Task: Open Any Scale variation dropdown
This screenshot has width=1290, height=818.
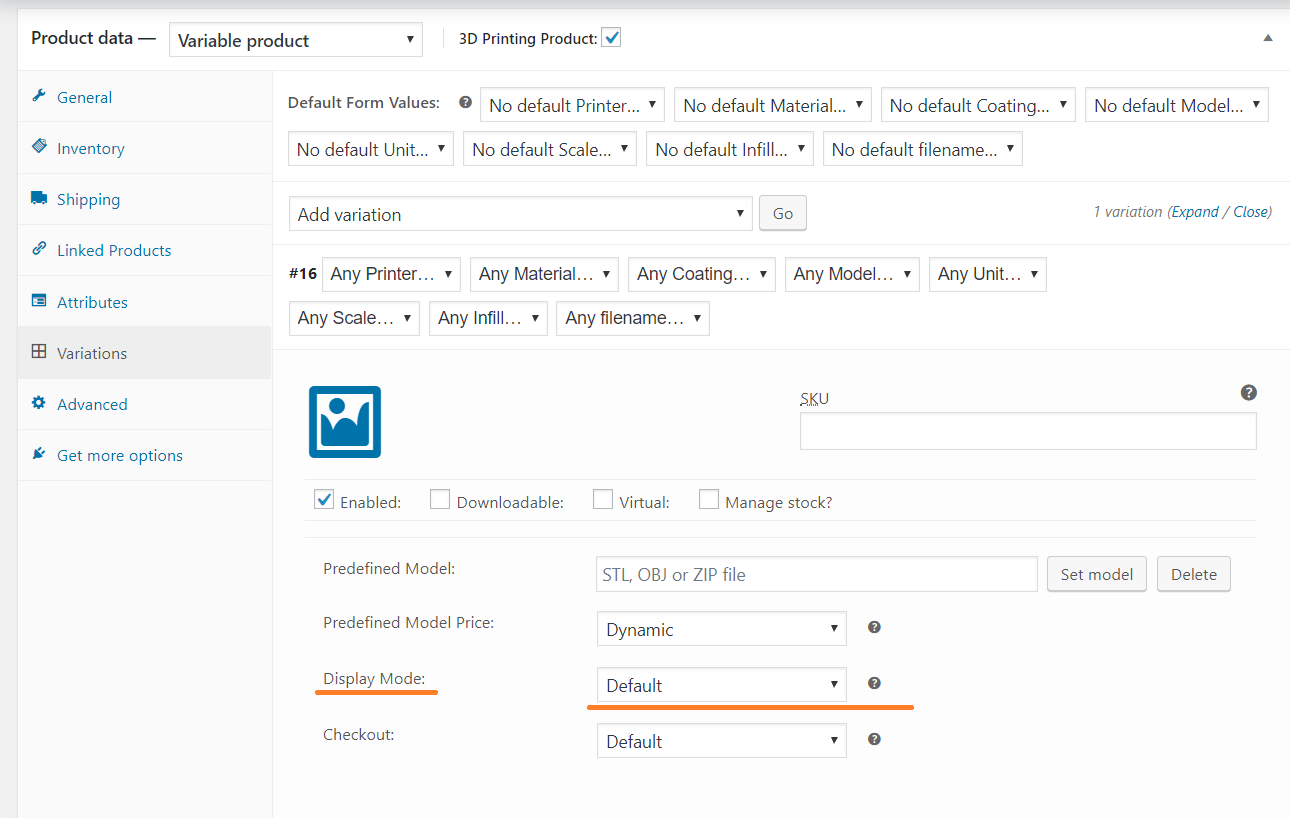Action: [x=354, y=318]
